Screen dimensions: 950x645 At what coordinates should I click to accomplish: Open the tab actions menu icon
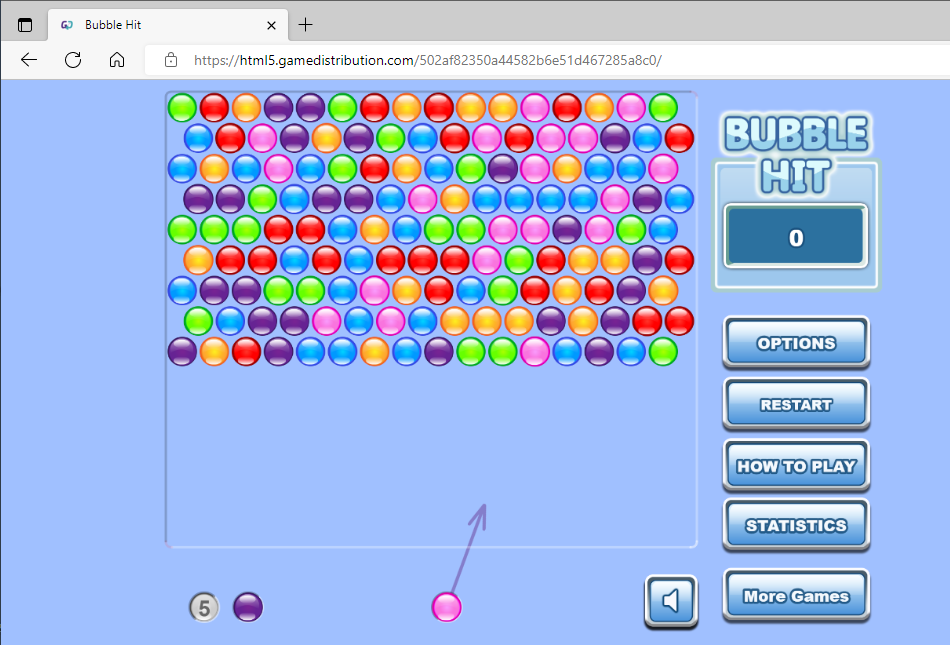coord(25,25)
